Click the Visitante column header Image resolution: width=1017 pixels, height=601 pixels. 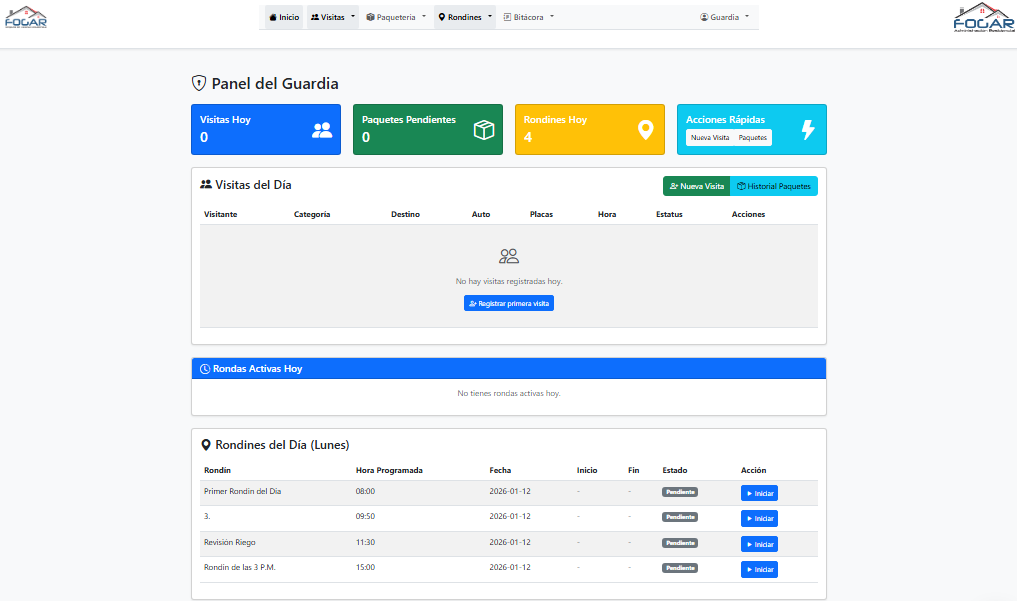click(x=221, y=215)
